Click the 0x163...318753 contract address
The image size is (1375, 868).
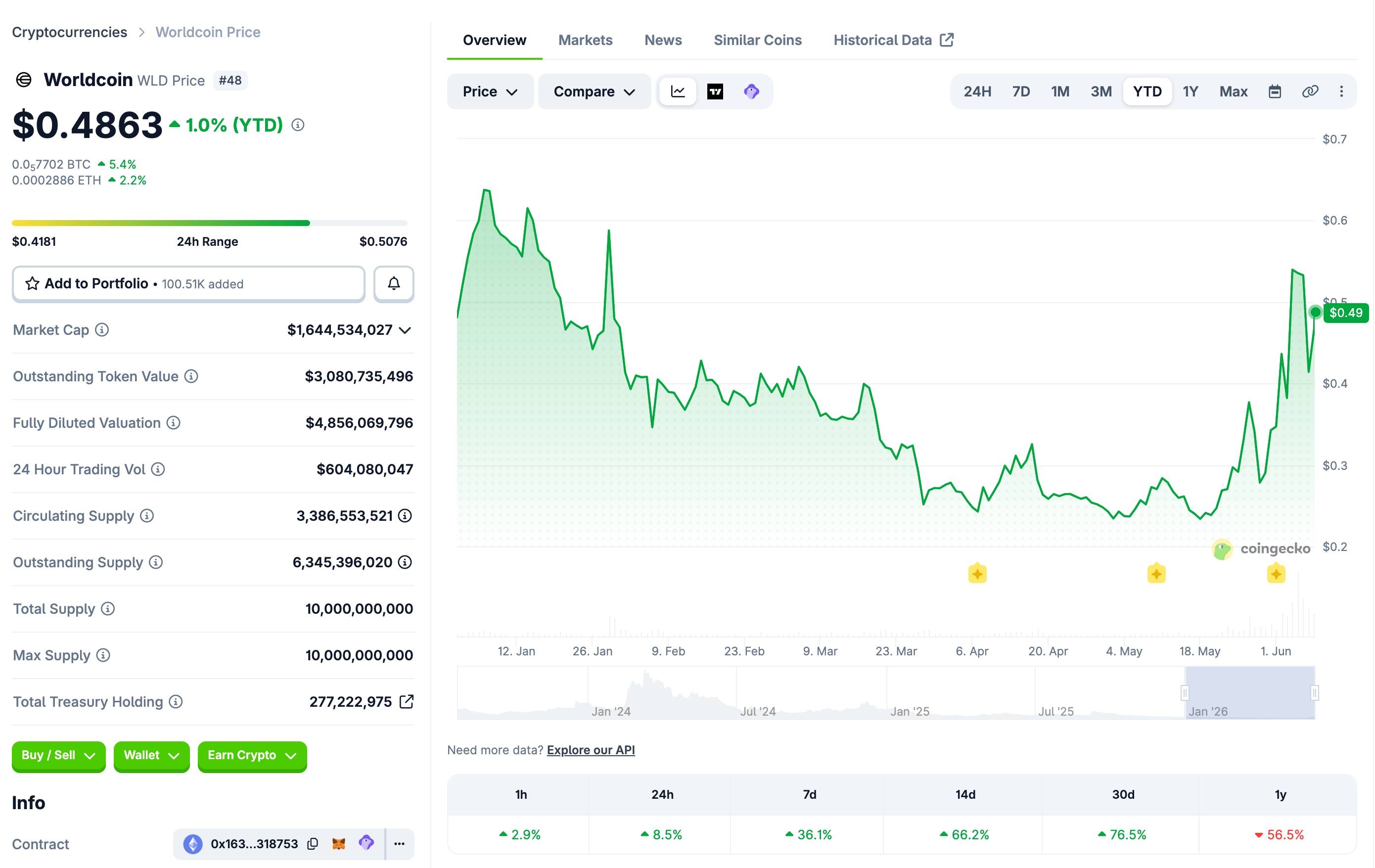(x=254, y=844)
